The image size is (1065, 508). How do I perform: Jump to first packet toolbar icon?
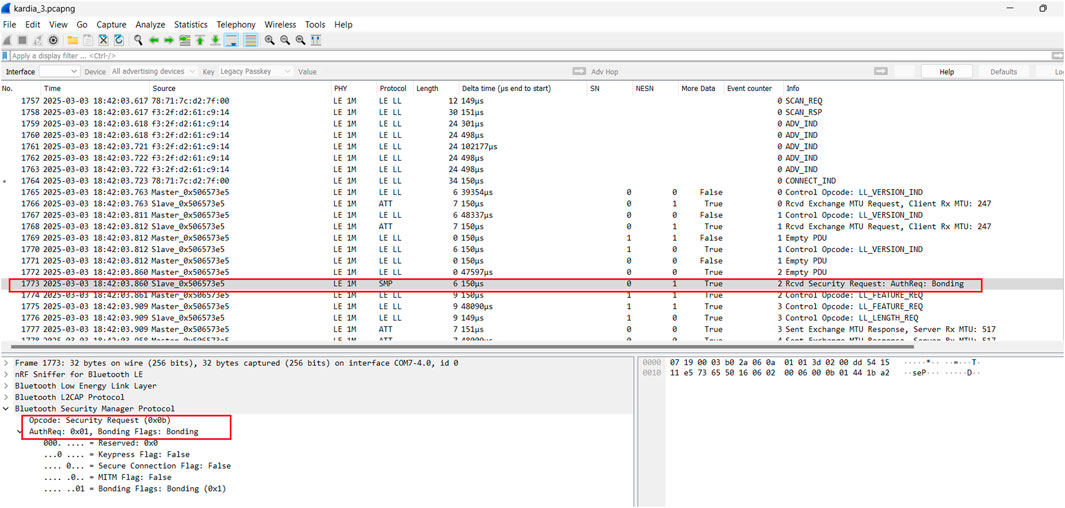coord(200,40)
